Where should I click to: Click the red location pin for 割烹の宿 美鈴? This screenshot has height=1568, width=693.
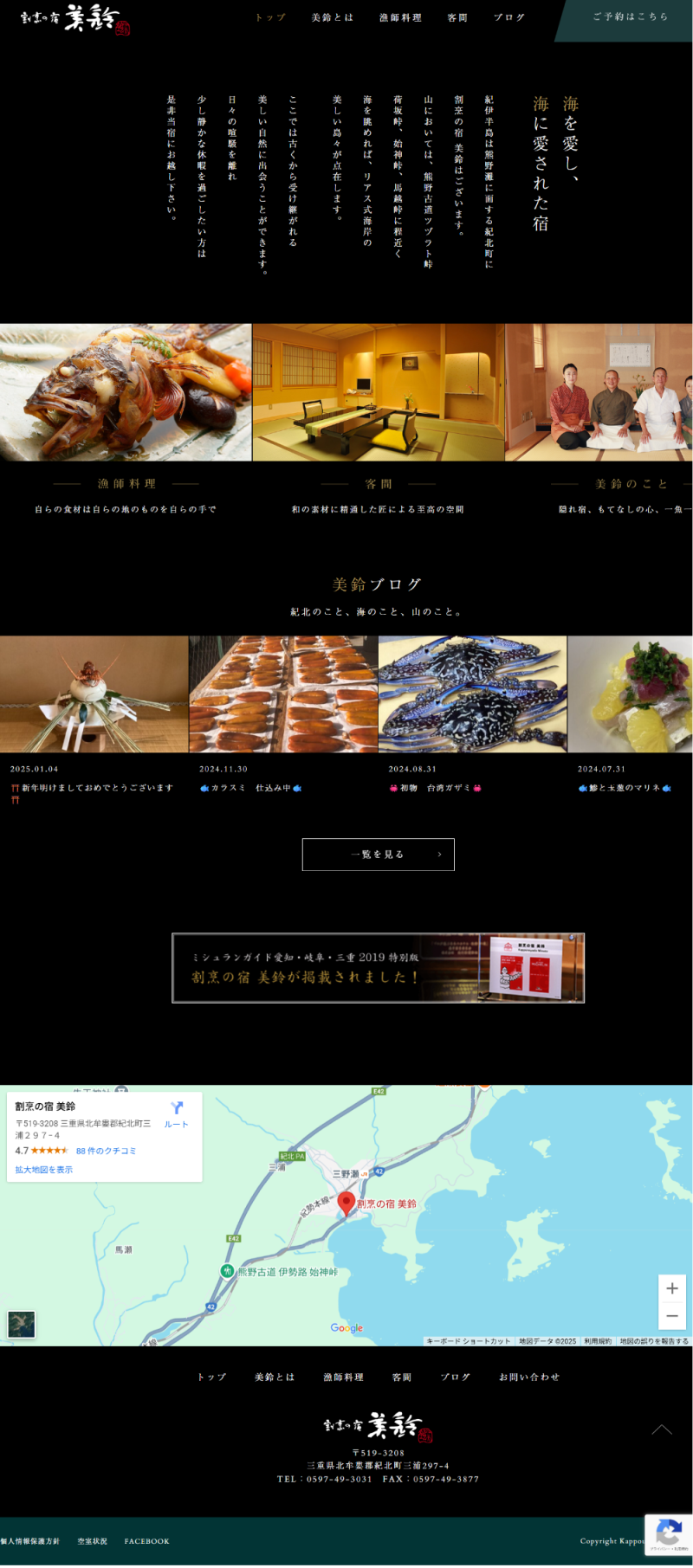click(346, 1203)
